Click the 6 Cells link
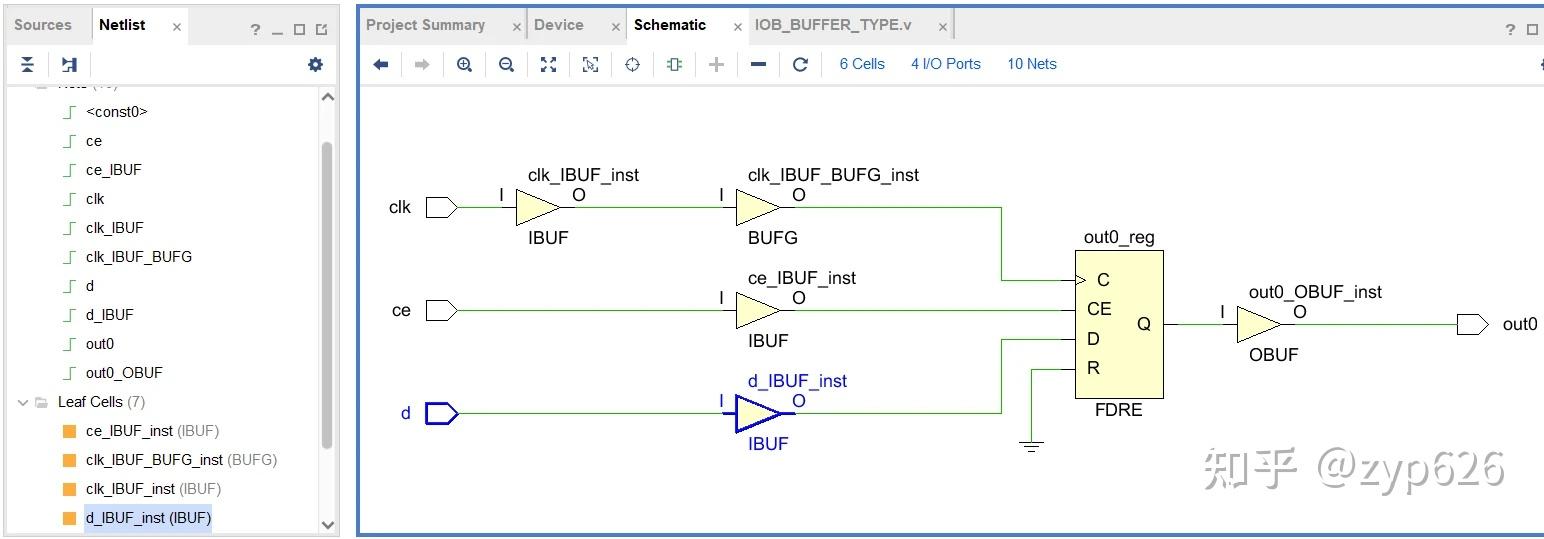1544x539 pixels. [x=862, y=64]
